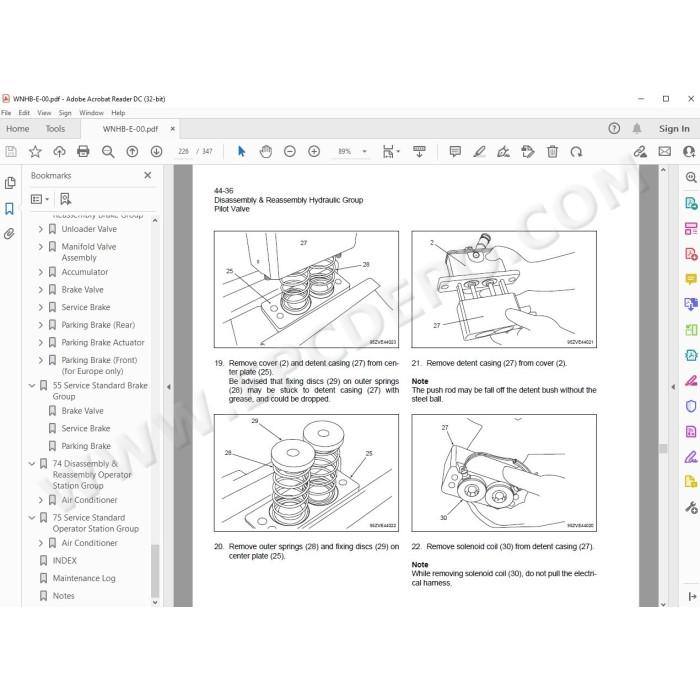The width and height of the screenshot is (700, 700).
Task: Switch to the Home tab
Action: coord(18,129)
